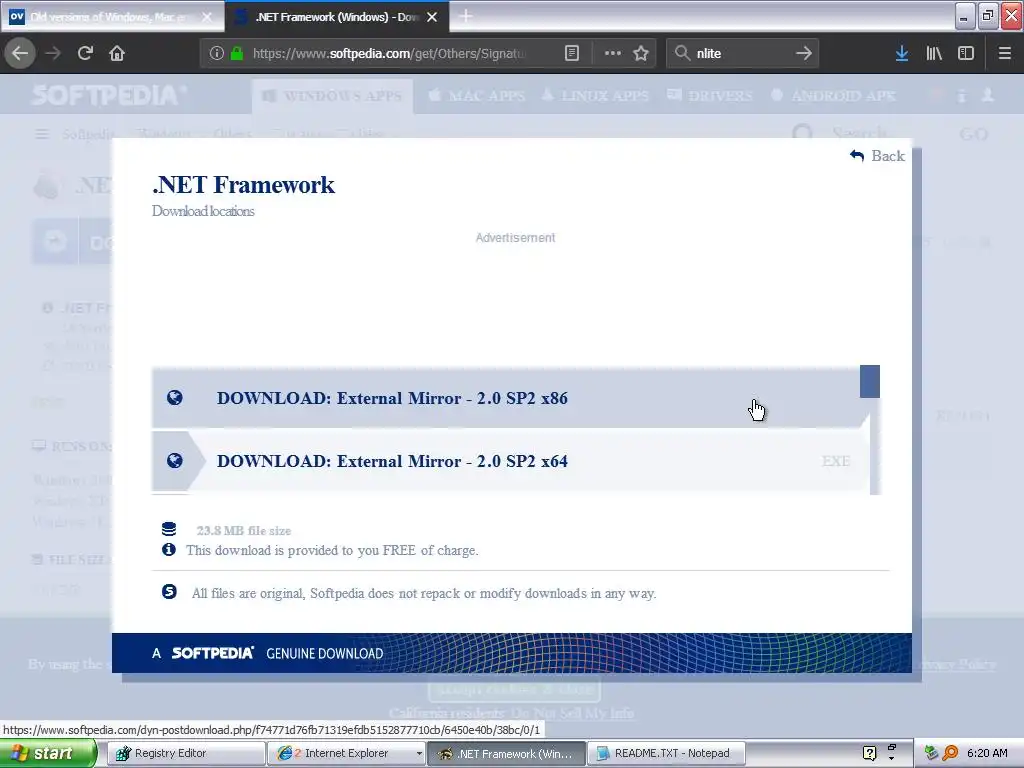
Task: Click the browser forward arrow
Action: point(53,53)
